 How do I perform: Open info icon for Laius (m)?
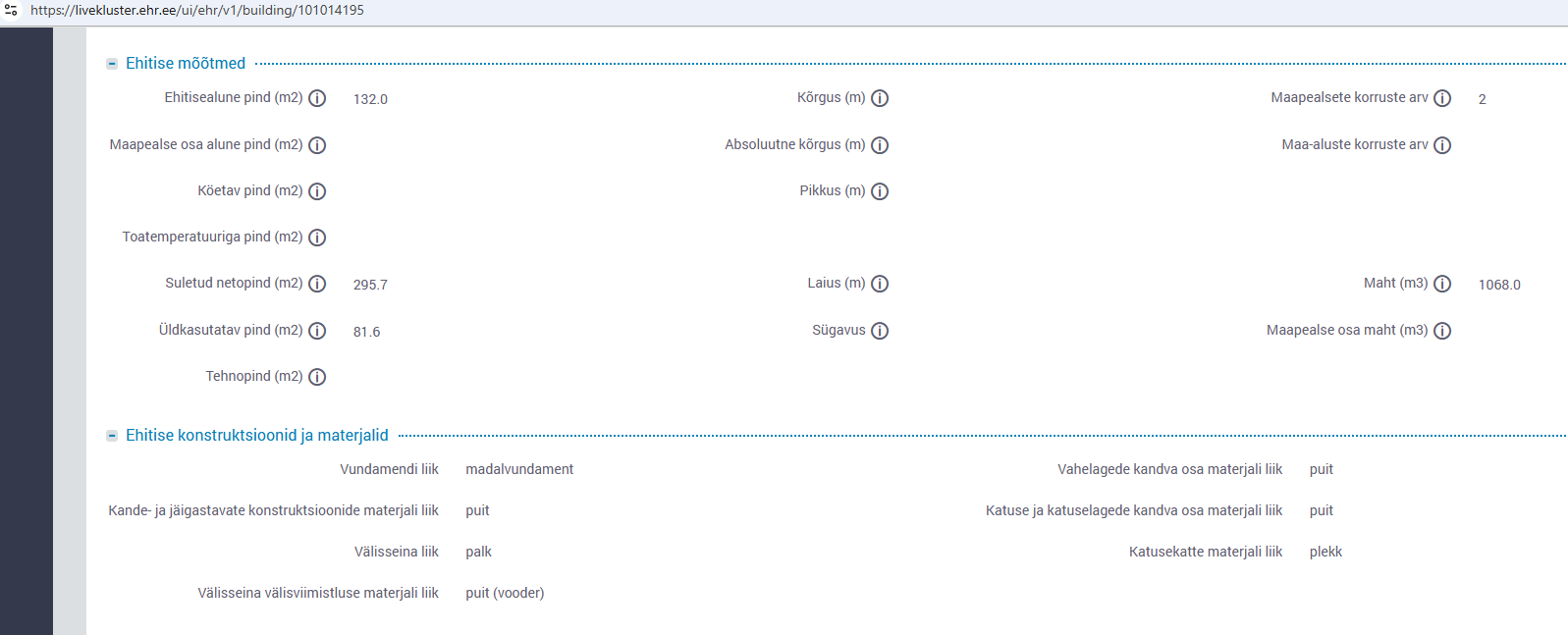pyautogui.click(x=880, y=284)
